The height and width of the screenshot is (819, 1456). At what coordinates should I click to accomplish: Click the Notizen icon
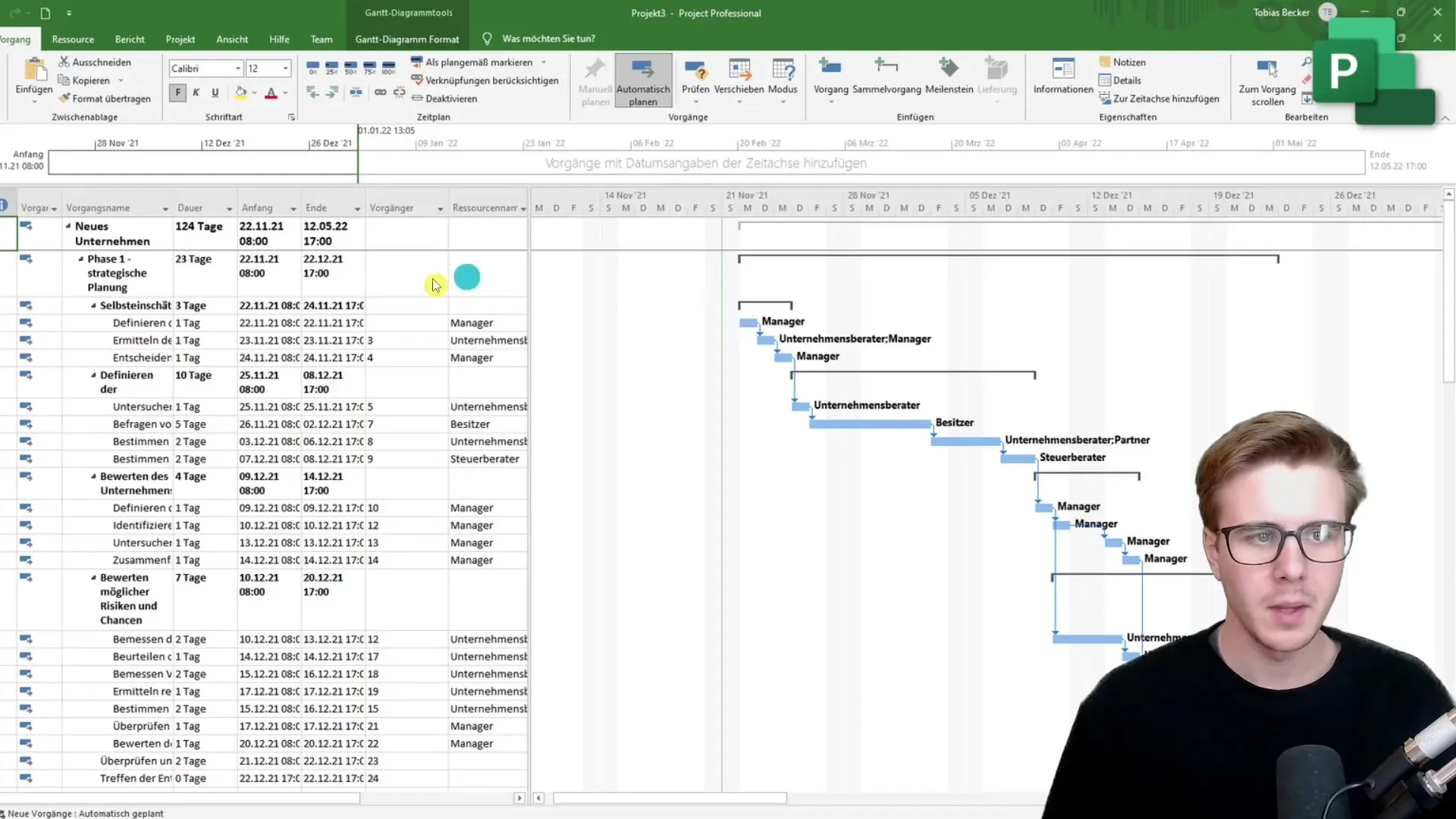[1105, 62]
